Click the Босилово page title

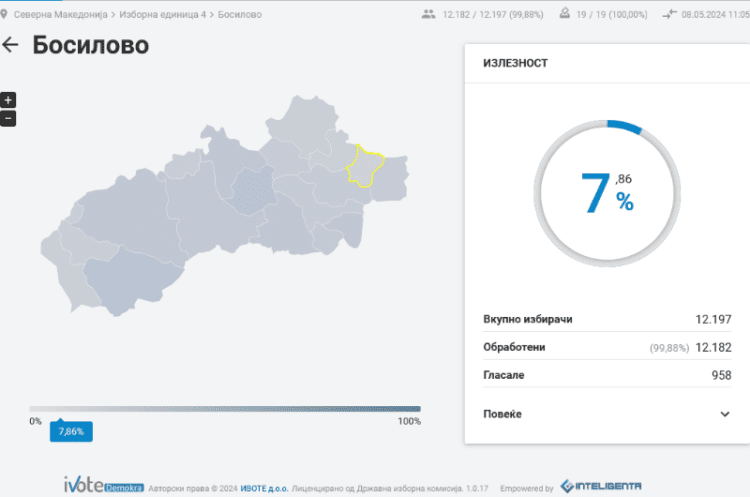pyautogui.click(x=91, y=45)
